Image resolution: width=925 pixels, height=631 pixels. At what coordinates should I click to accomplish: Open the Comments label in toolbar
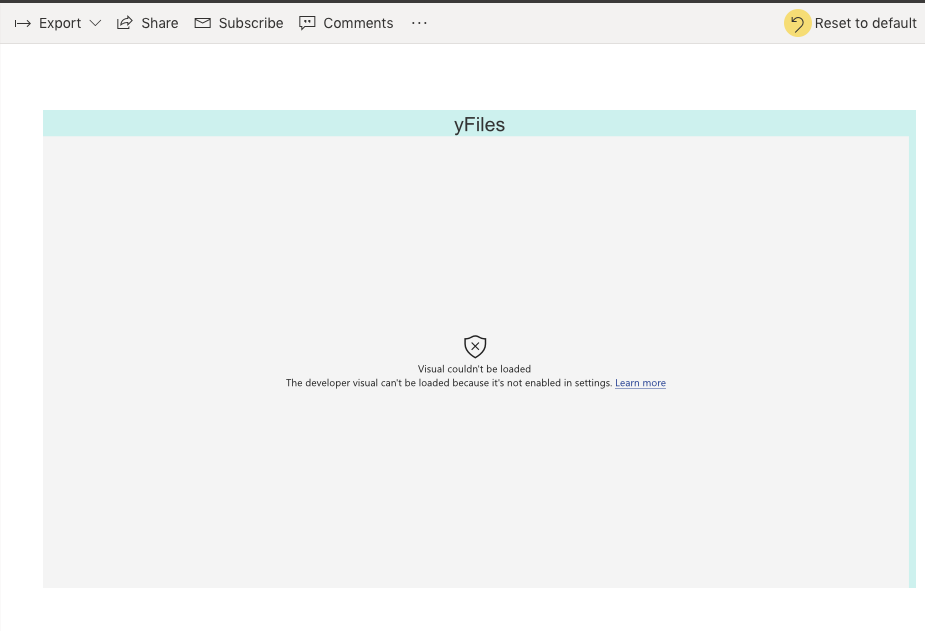[x=358, y=23]
